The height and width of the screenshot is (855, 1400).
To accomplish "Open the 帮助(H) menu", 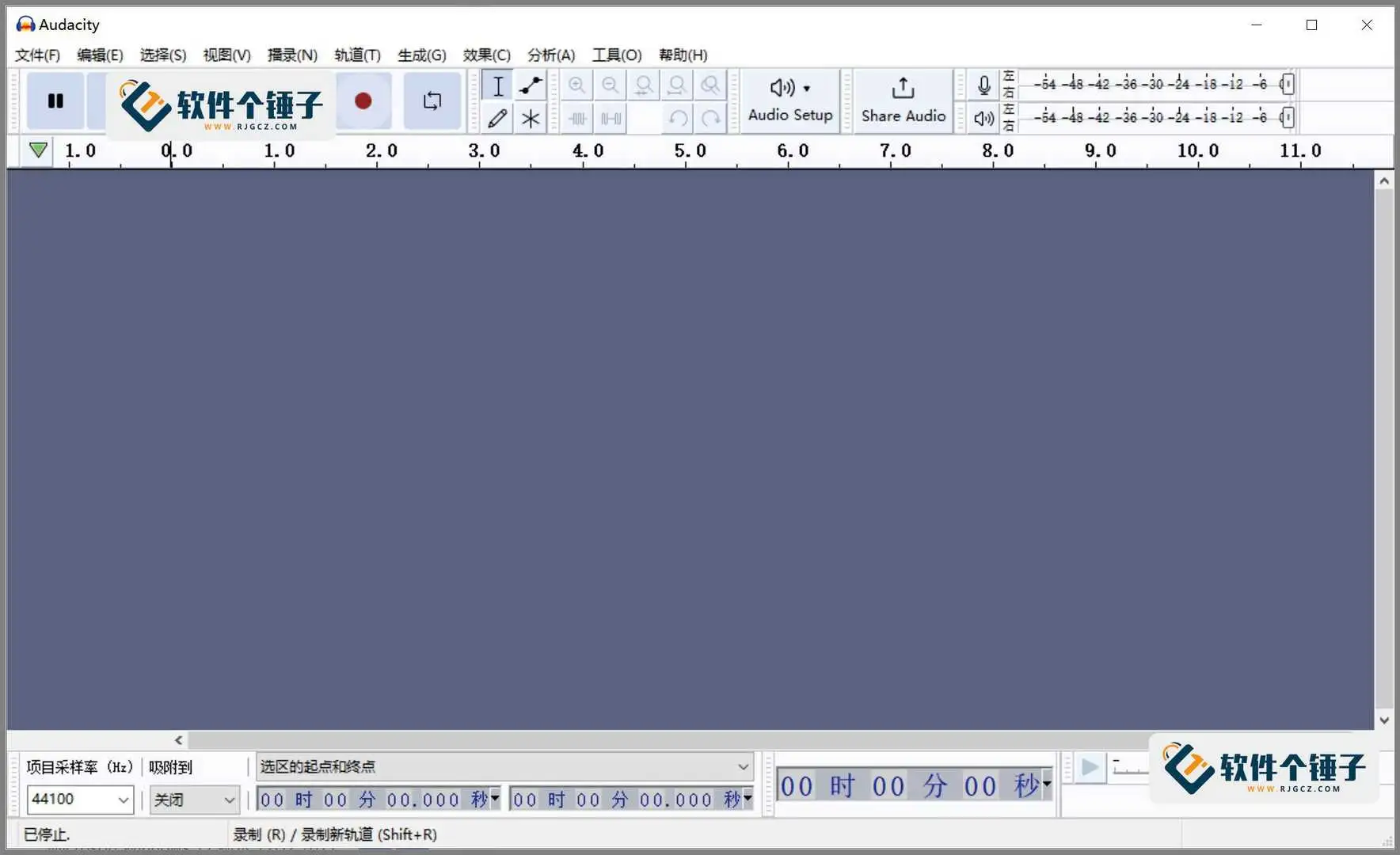I will coord(683,55).
